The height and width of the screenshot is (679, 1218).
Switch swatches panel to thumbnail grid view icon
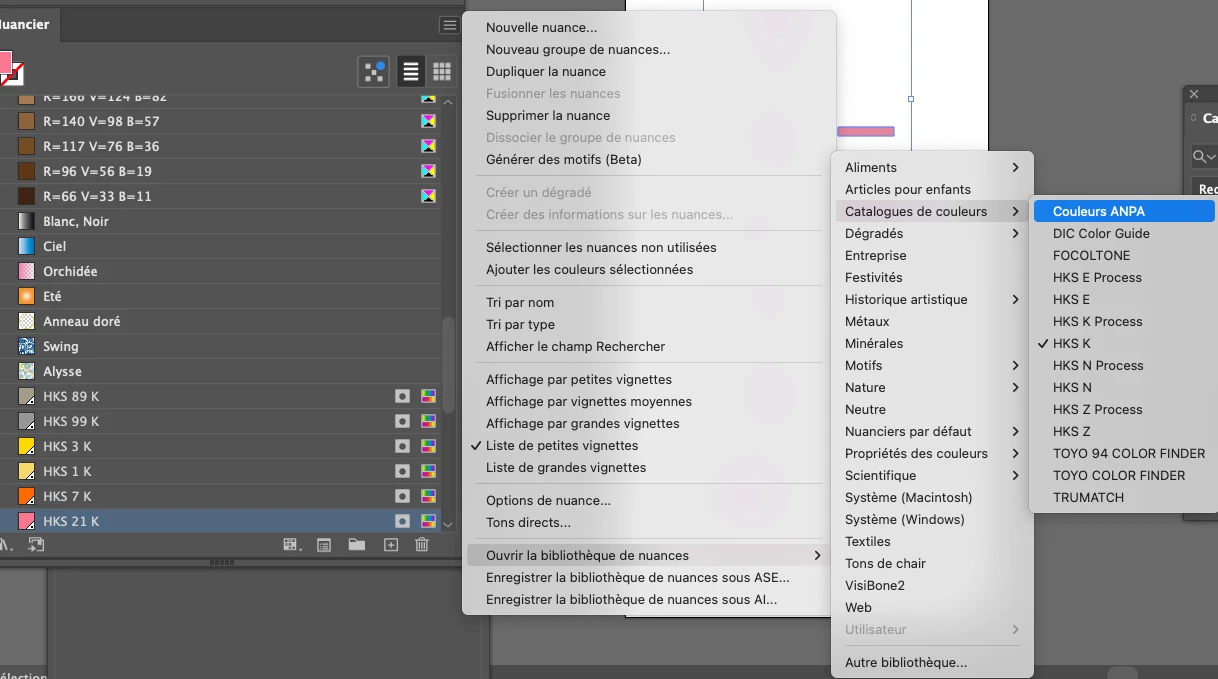(x=441, y=71)
